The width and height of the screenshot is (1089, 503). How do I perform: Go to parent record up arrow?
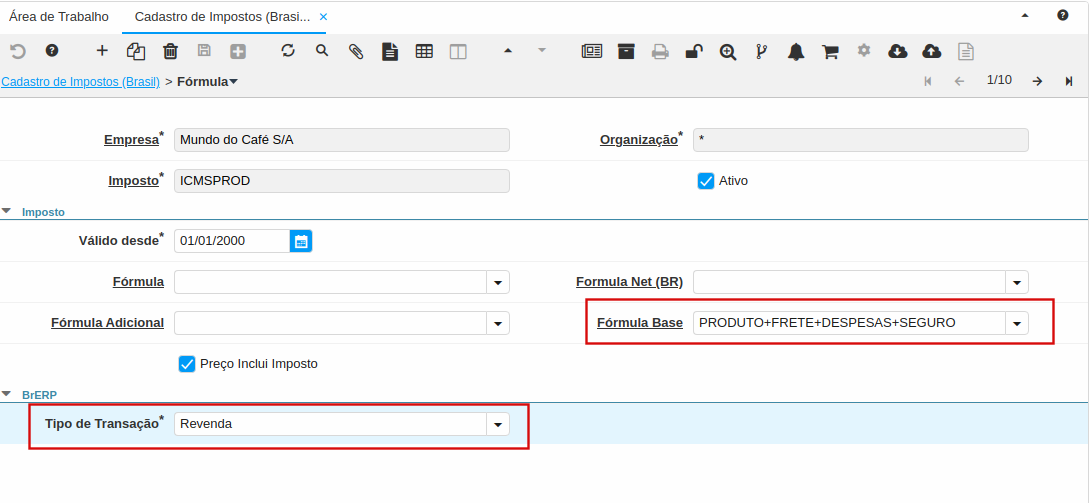[x=508, y=51]
